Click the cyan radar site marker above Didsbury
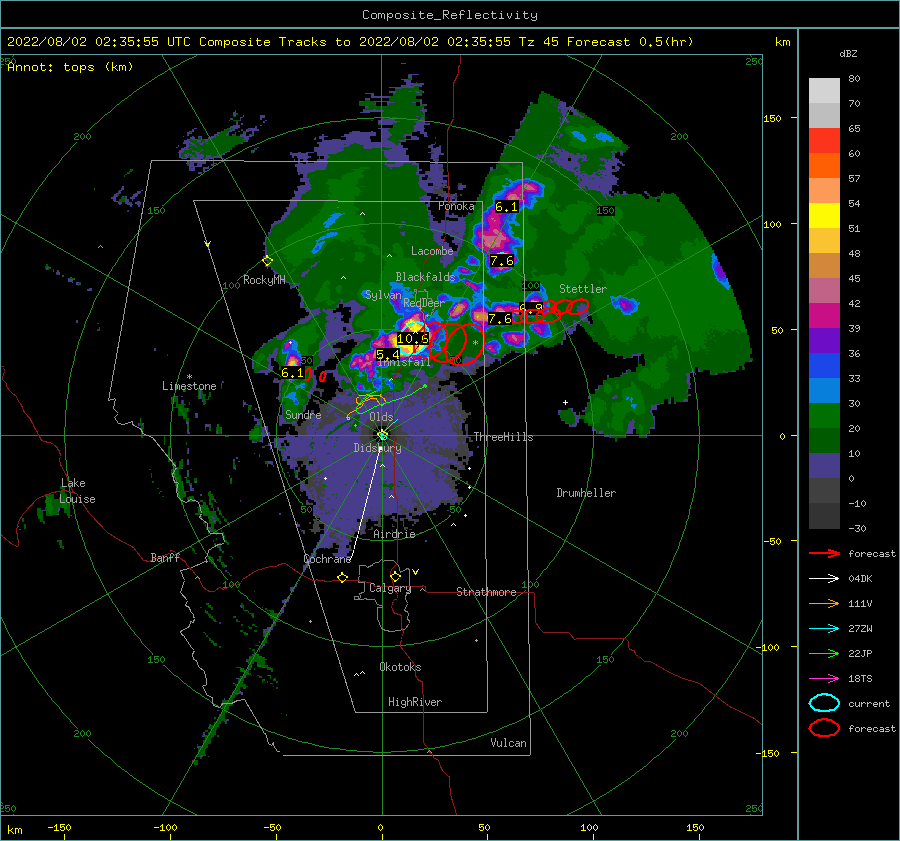 click(383, 436)
